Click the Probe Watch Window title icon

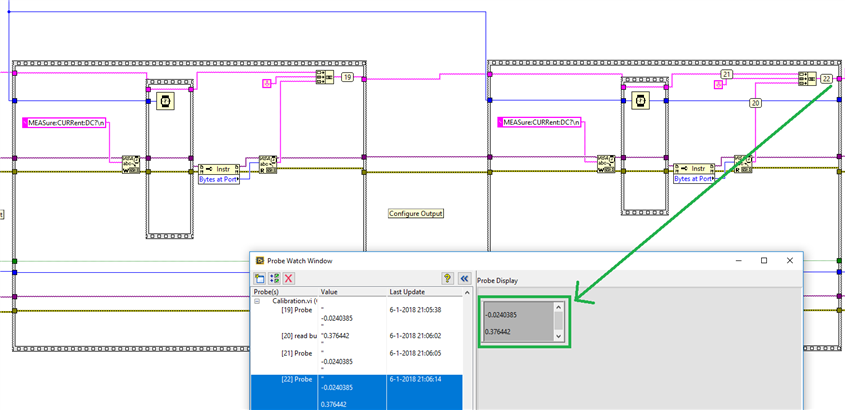tap(260, 260)
